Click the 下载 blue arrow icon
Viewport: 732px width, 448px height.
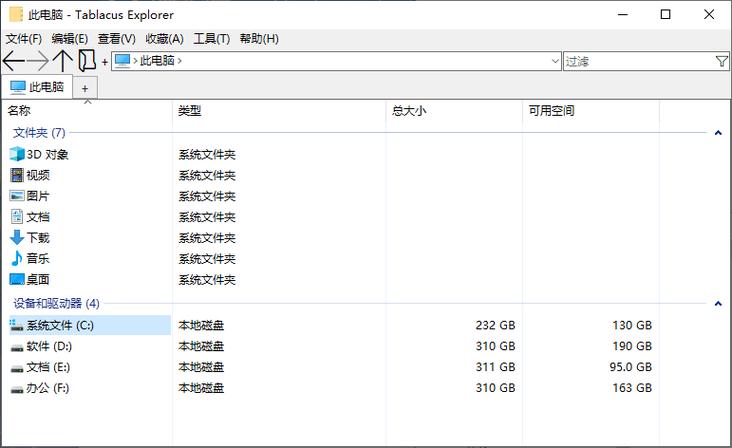[17, 238]
